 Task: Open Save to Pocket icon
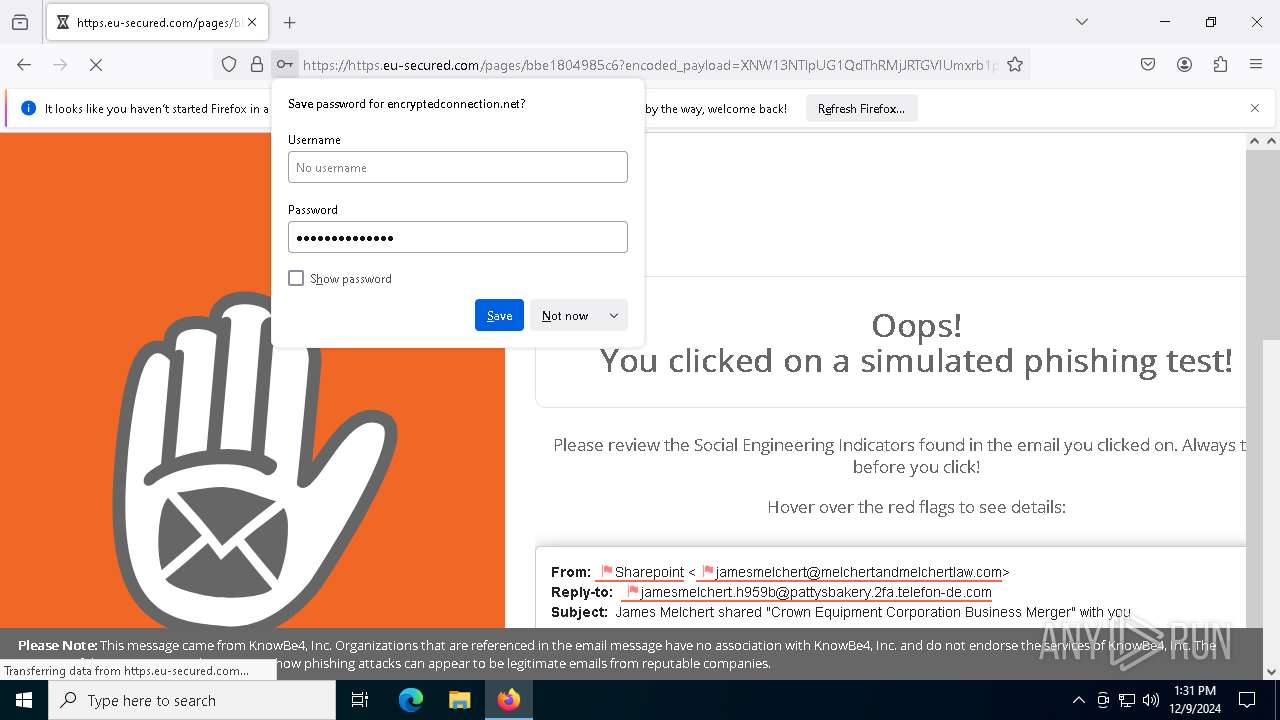(1148, 65)
